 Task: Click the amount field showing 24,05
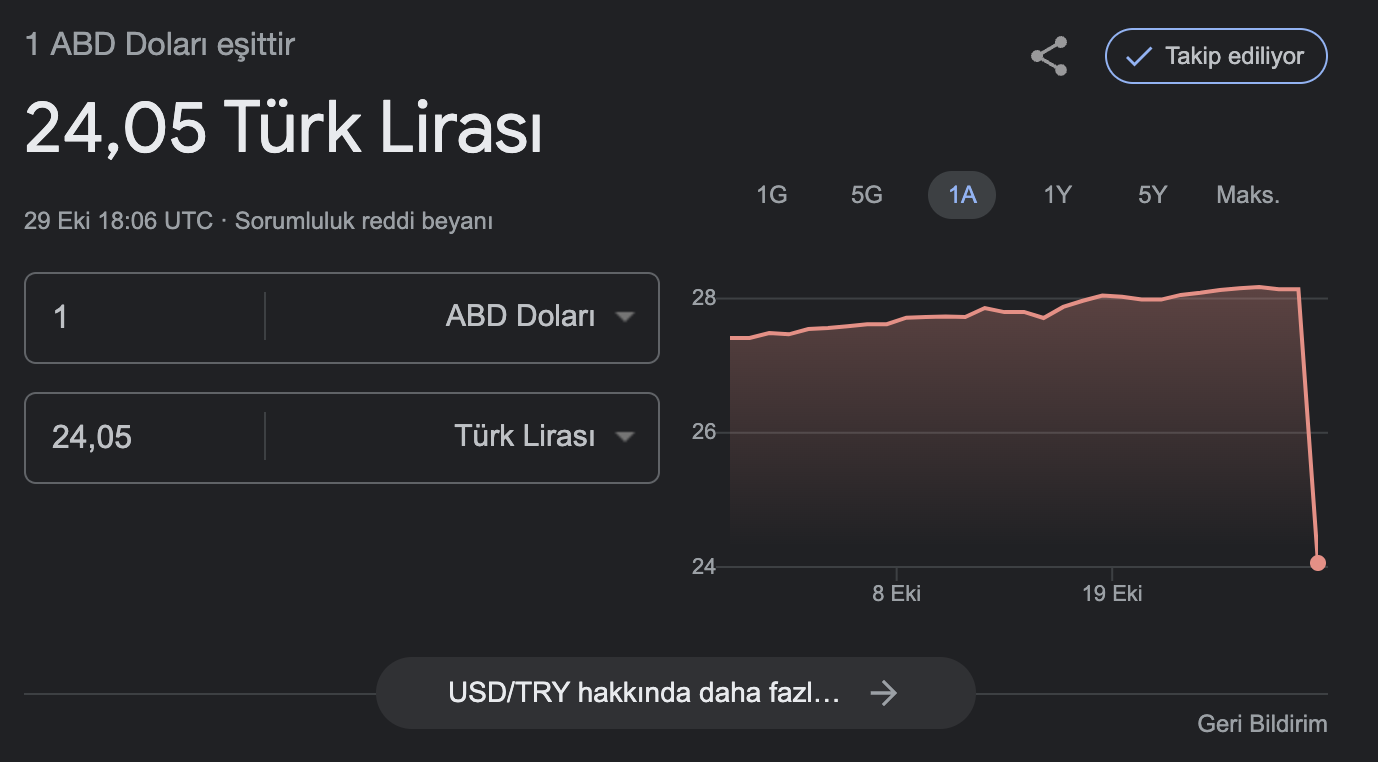click(x=145, y=437)
